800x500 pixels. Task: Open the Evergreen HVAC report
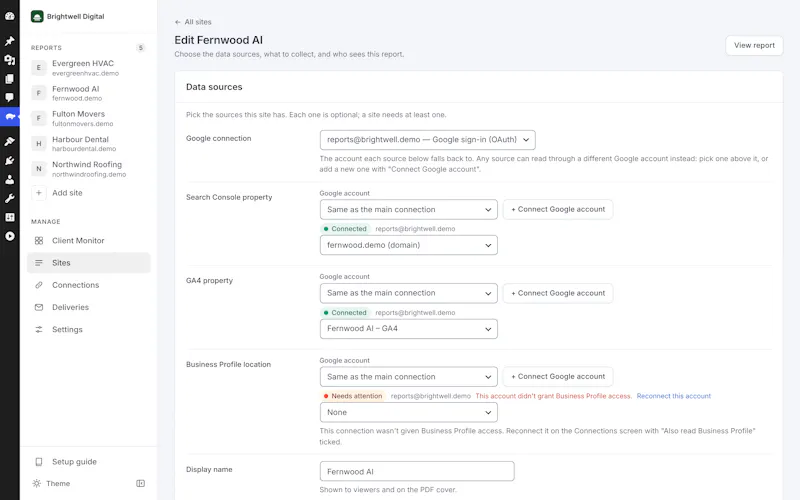point(89,68)
